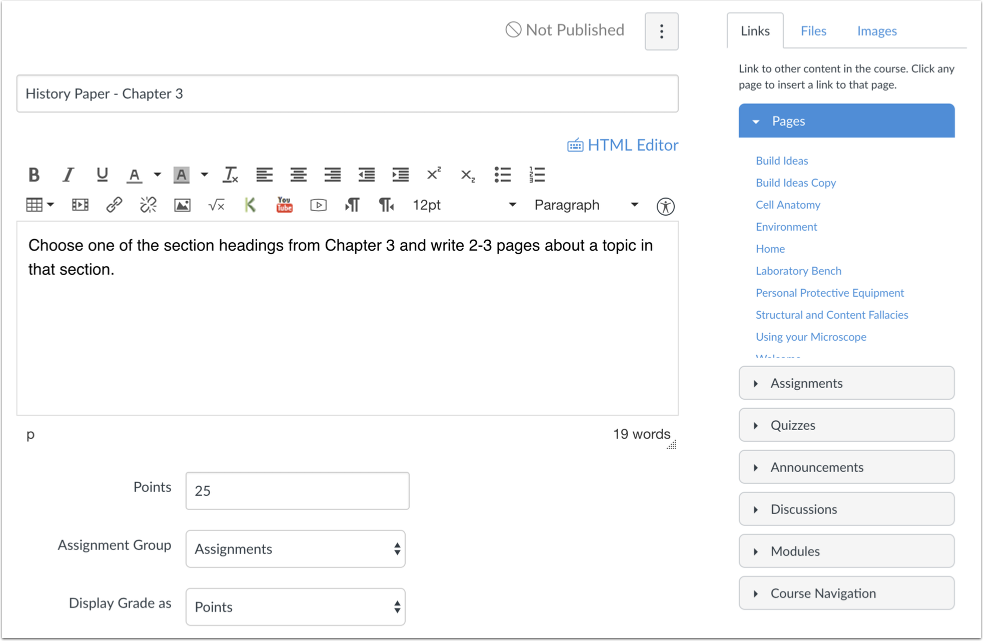
Task: Switch to the Images tab
Action: coord(876,31)
